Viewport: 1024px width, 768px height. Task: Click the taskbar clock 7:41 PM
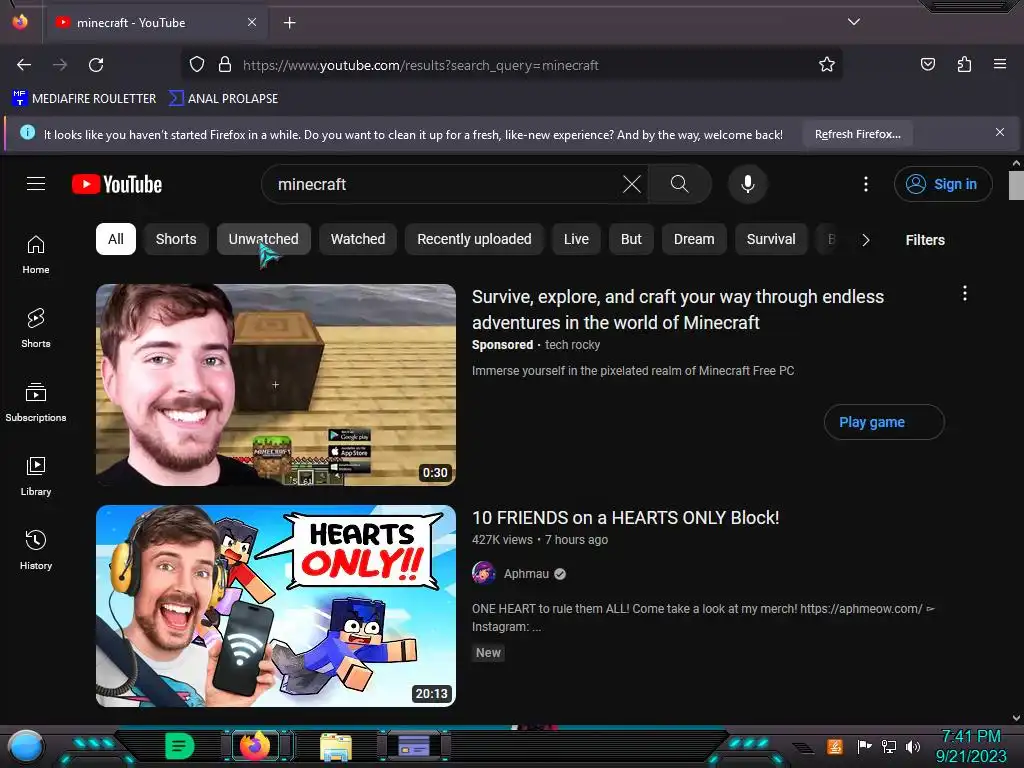971,736
